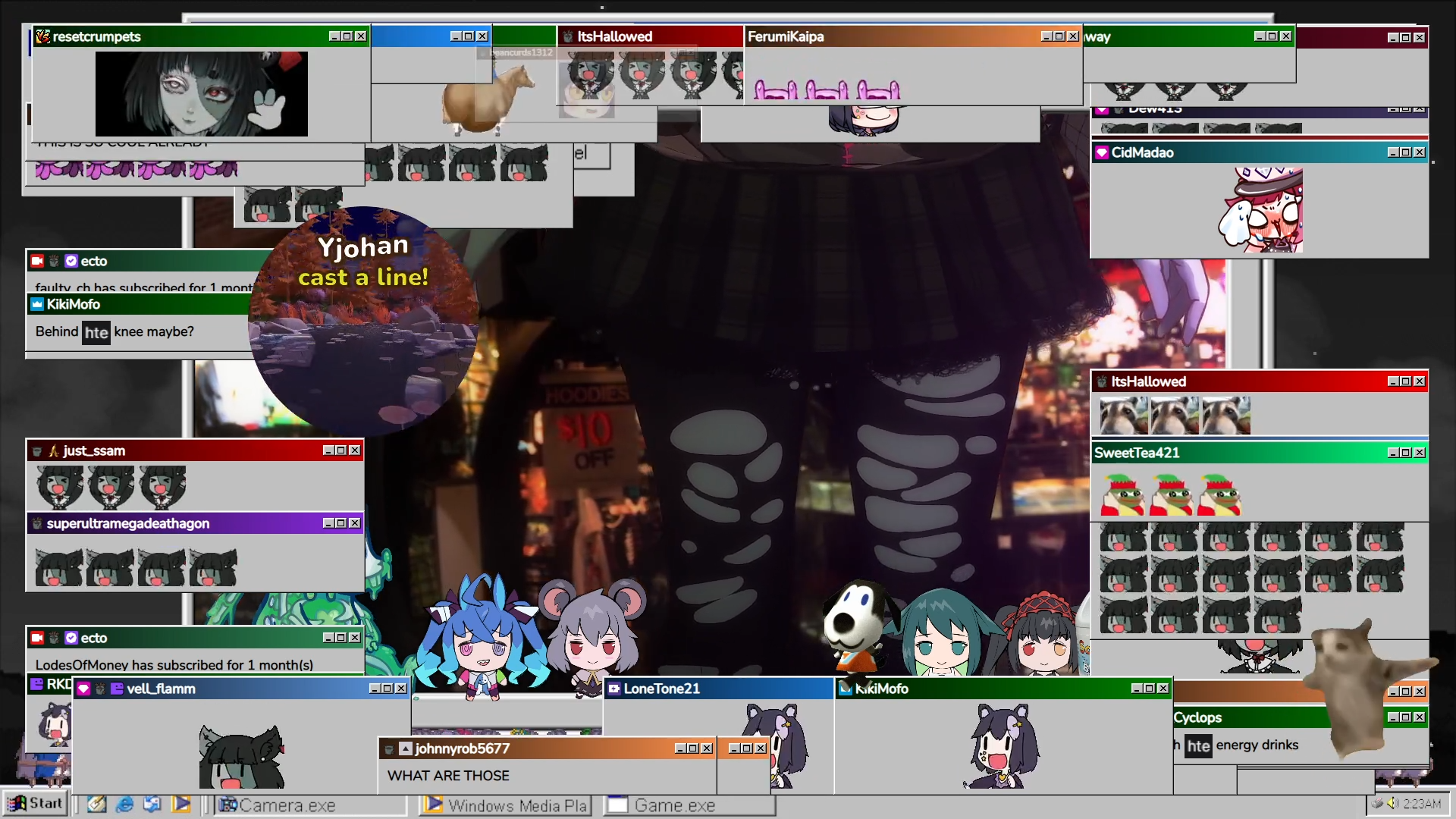
Task: Click the FerumiKaipa window title bar
Action: point(895,36)
